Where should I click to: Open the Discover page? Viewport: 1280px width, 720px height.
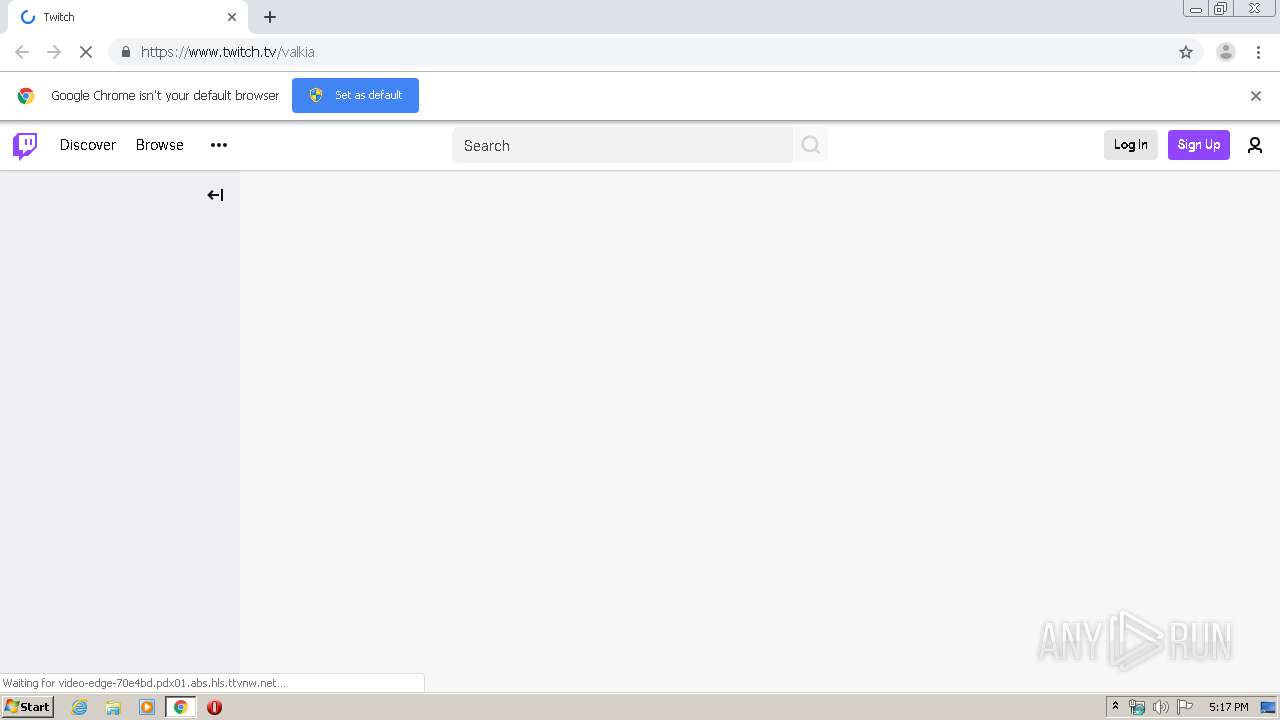pyautogui.click(x=88, y=145)
